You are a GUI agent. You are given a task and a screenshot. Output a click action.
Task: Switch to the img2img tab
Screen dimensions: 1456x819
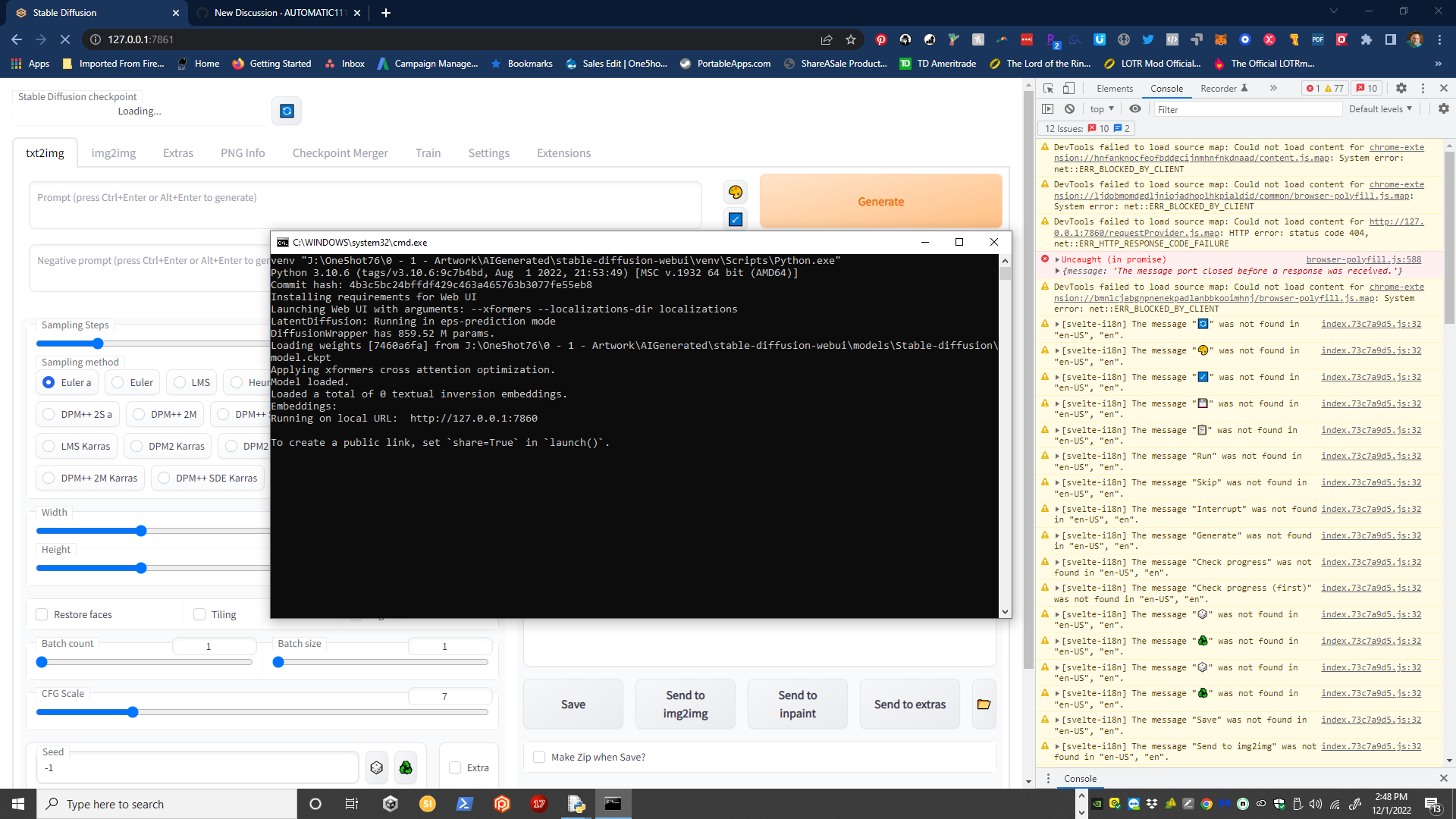pyautogui.click(x=114, y=152)
